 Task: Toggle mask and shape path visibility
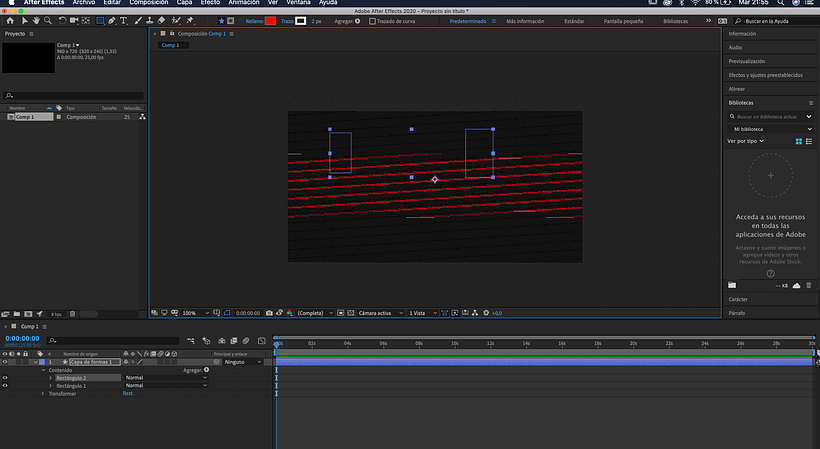(227, 313)
